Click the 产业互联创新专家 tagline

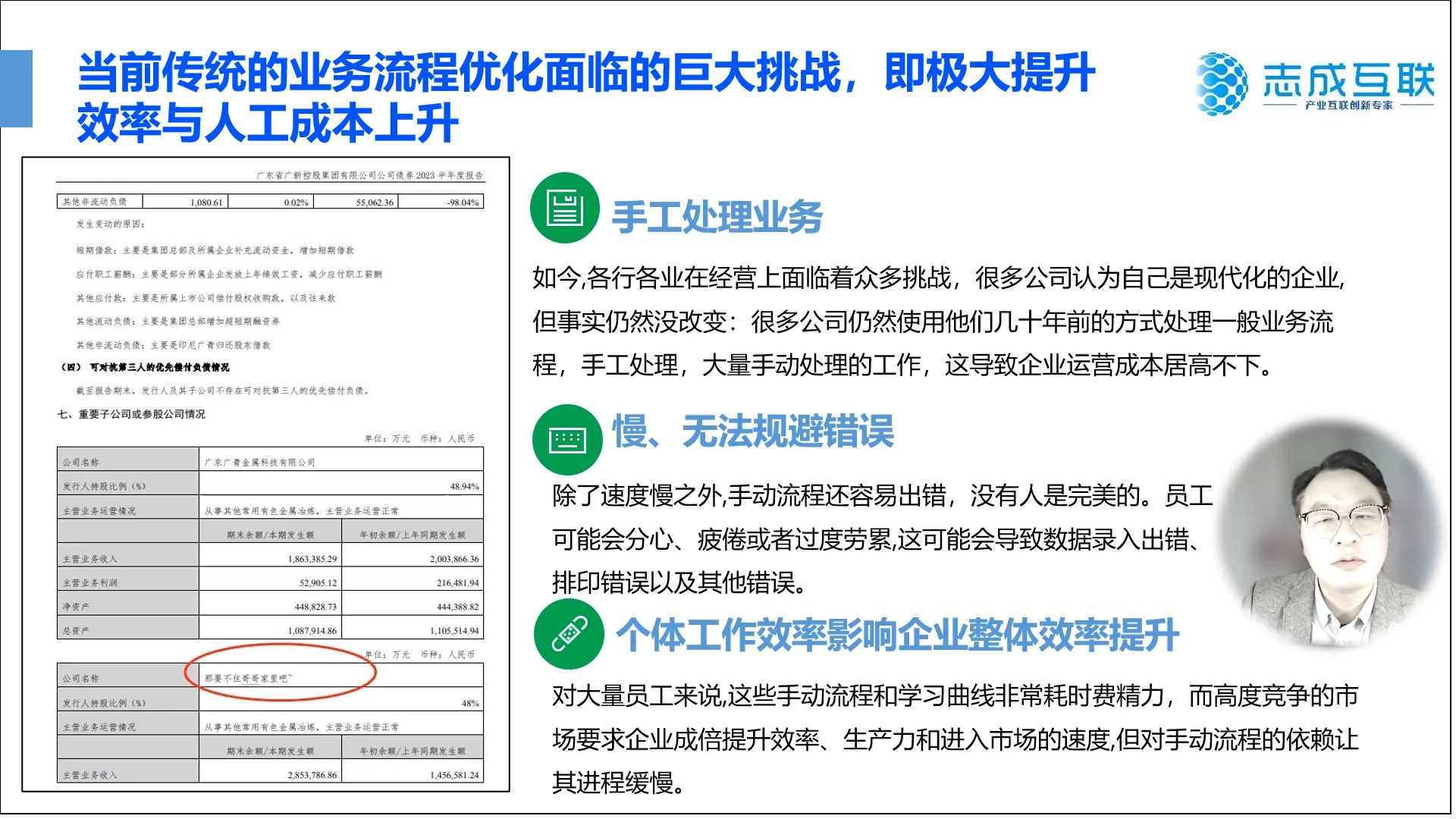(1348, 105)
